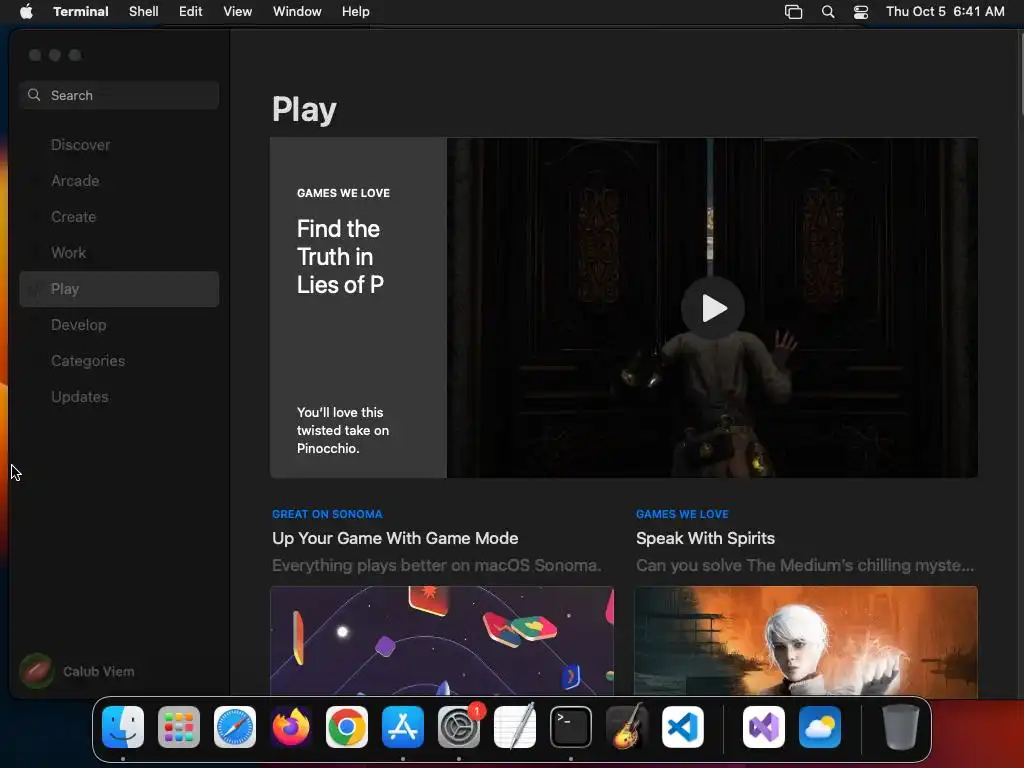This screenshot has height=768, width=1024.
Task: Go to the Discover section
Action: pyautogui.click(x=119, y=145)
